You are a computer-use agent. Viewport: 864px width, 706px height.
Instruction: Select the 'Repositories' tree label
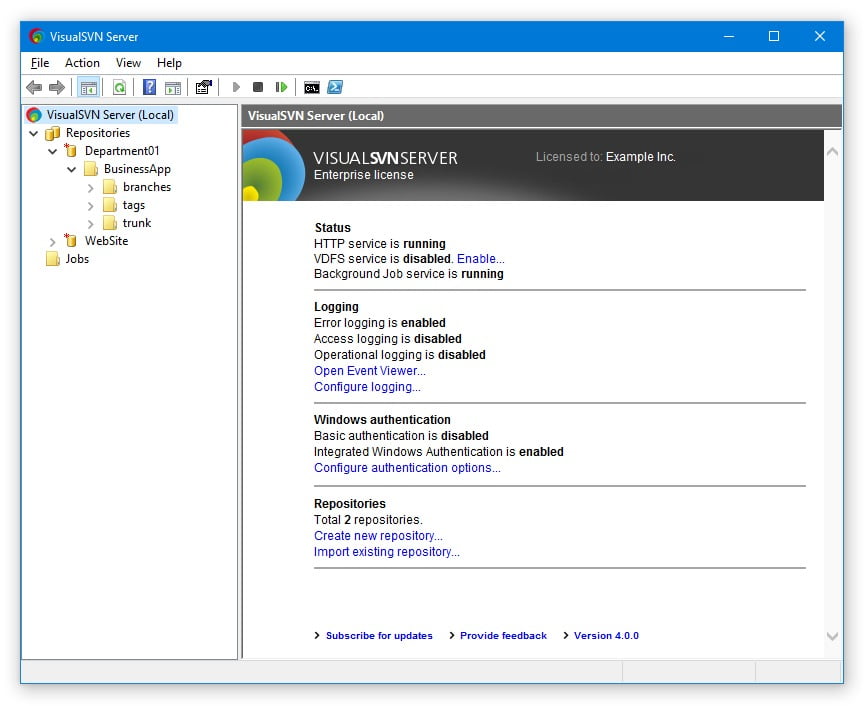pos(98,133)
